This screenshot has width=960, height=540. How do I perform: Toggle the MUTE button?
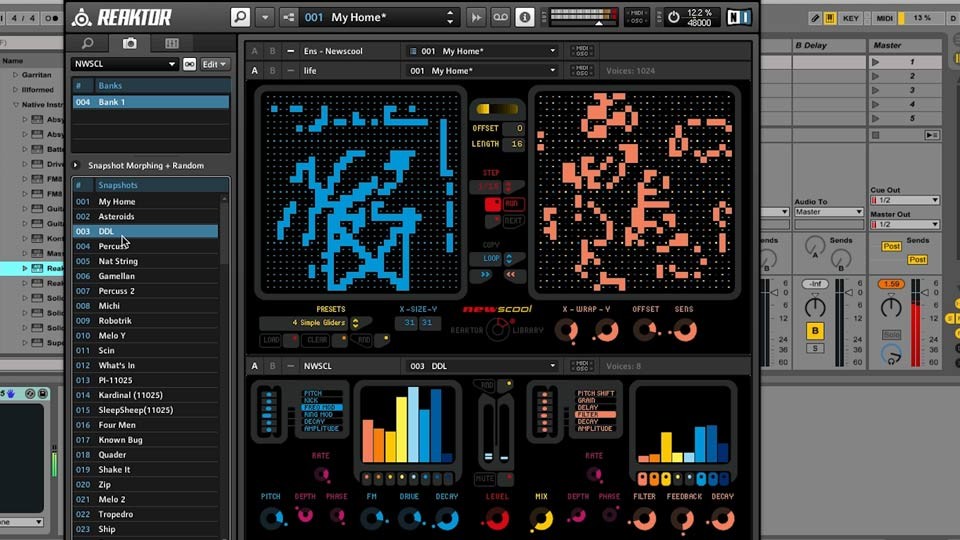485,479
